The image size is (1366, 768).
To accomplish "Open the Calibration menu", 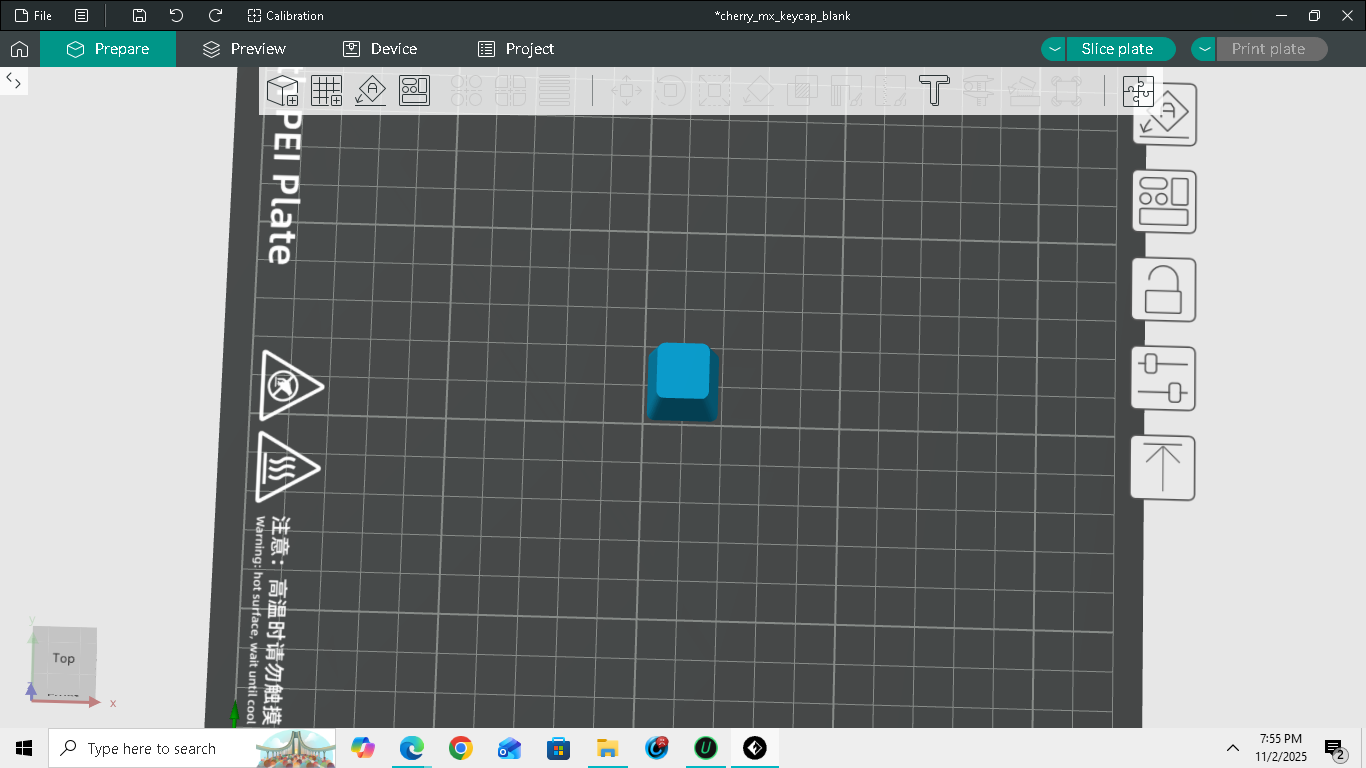I will pos(286,16).
